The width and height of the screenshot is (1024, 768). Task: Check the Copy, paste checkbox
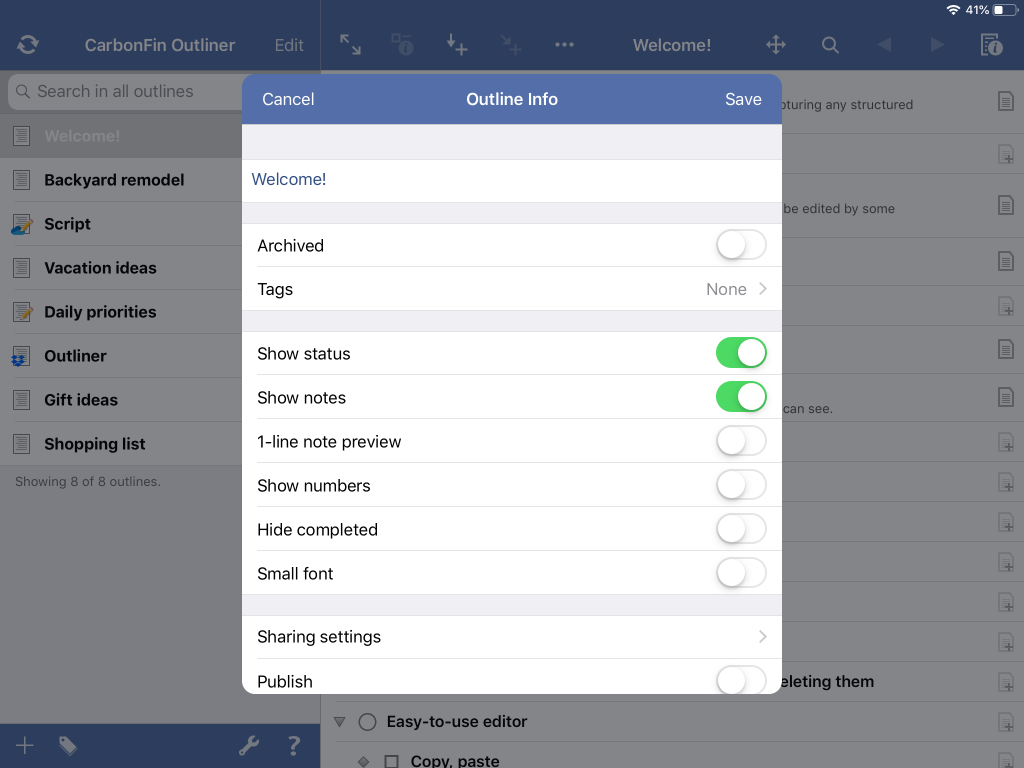[391, 761]
